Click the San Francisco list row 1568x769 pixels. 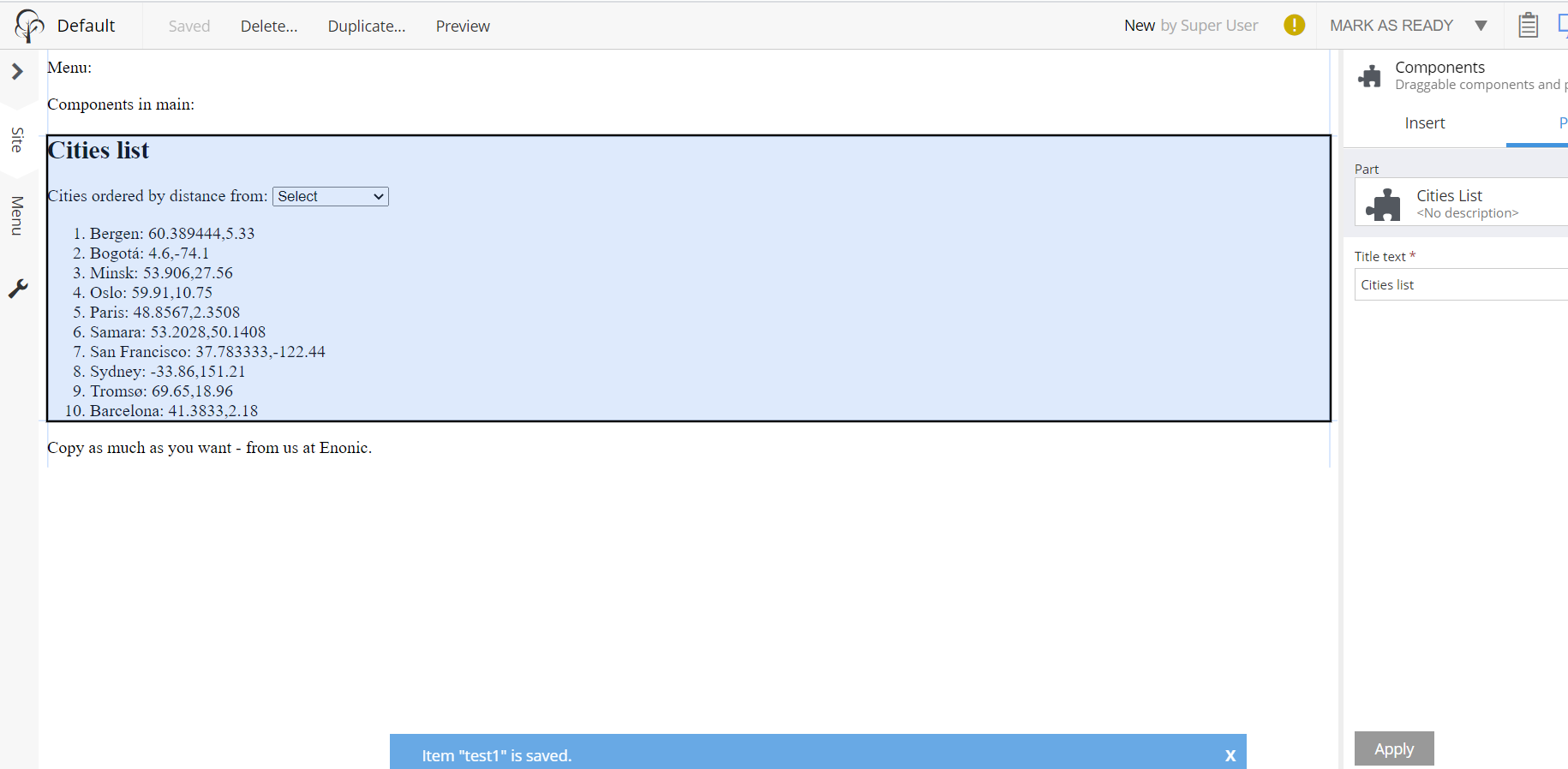pyautogui.click(x=207, y=352)
